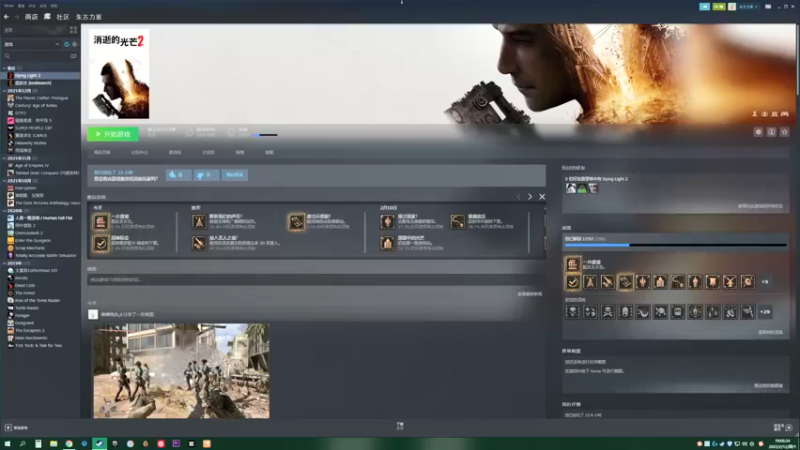Close the post-game summary panel

click(542, 196)
